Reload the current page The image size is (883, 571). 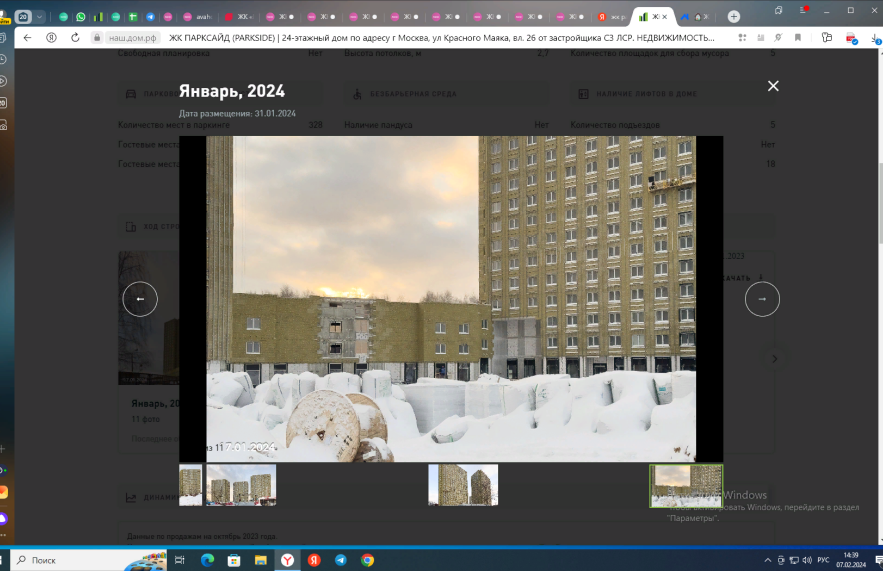tap(75, 38)
